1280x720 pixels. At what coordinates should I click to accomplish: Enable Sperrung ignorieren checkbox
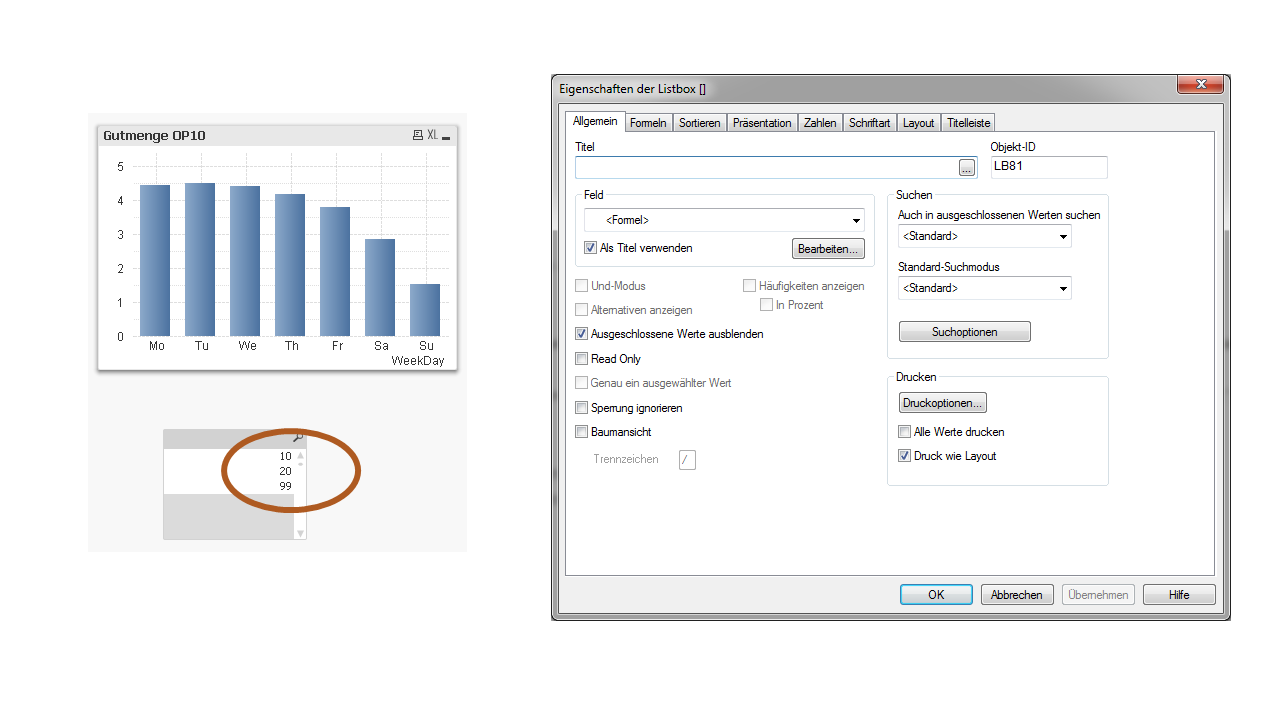coord(582,408)
